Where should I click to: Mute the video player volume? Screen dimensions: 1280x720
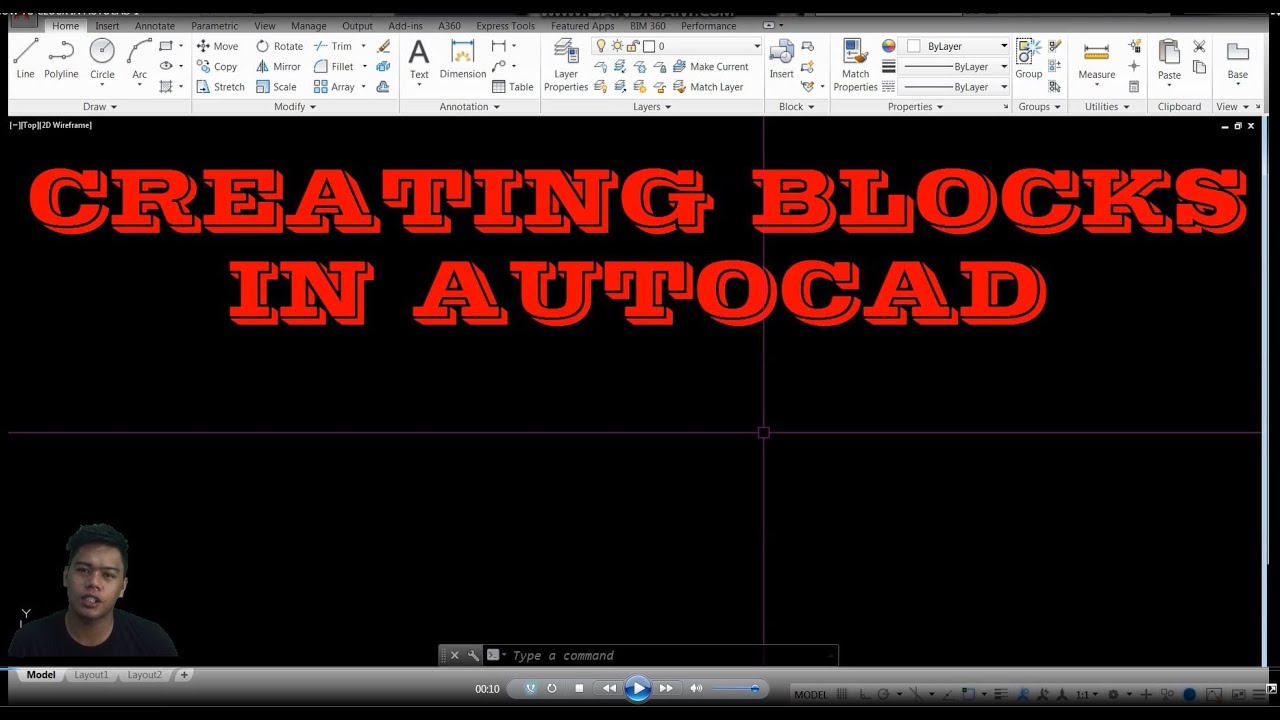tap(696, 688)
